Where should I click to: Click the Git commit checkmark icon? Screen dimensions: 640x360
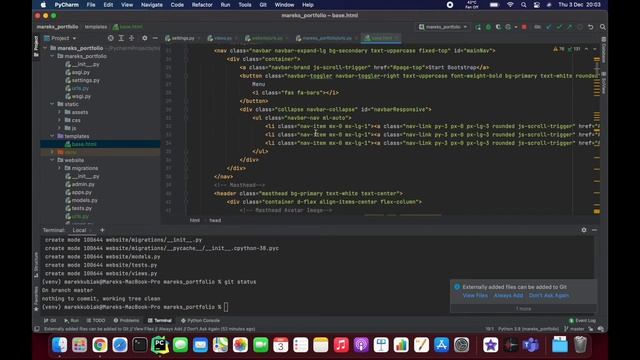coord(559,27)
